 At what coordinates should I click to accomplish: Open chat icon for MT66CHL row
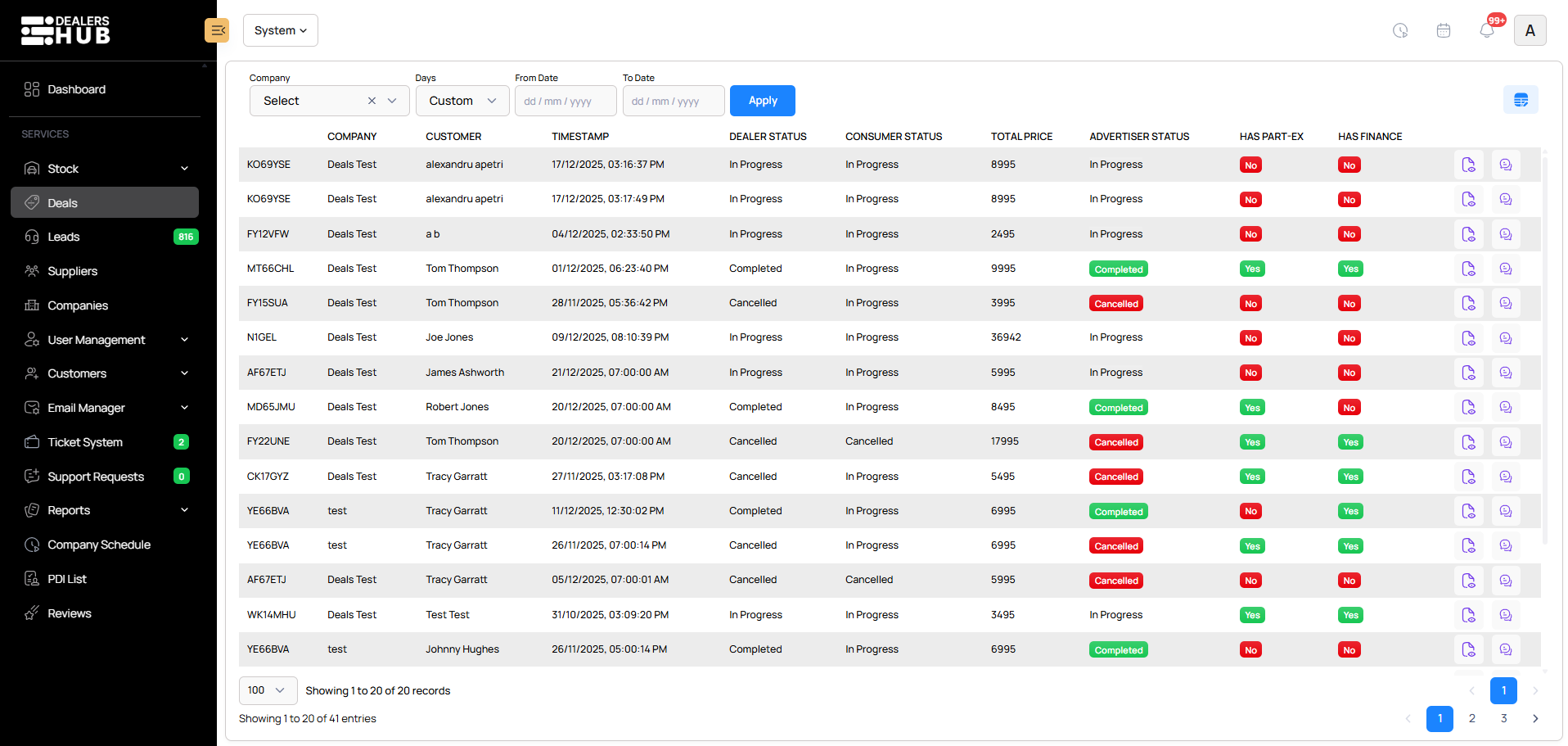pyautogui.click(x=1505, y=269)
